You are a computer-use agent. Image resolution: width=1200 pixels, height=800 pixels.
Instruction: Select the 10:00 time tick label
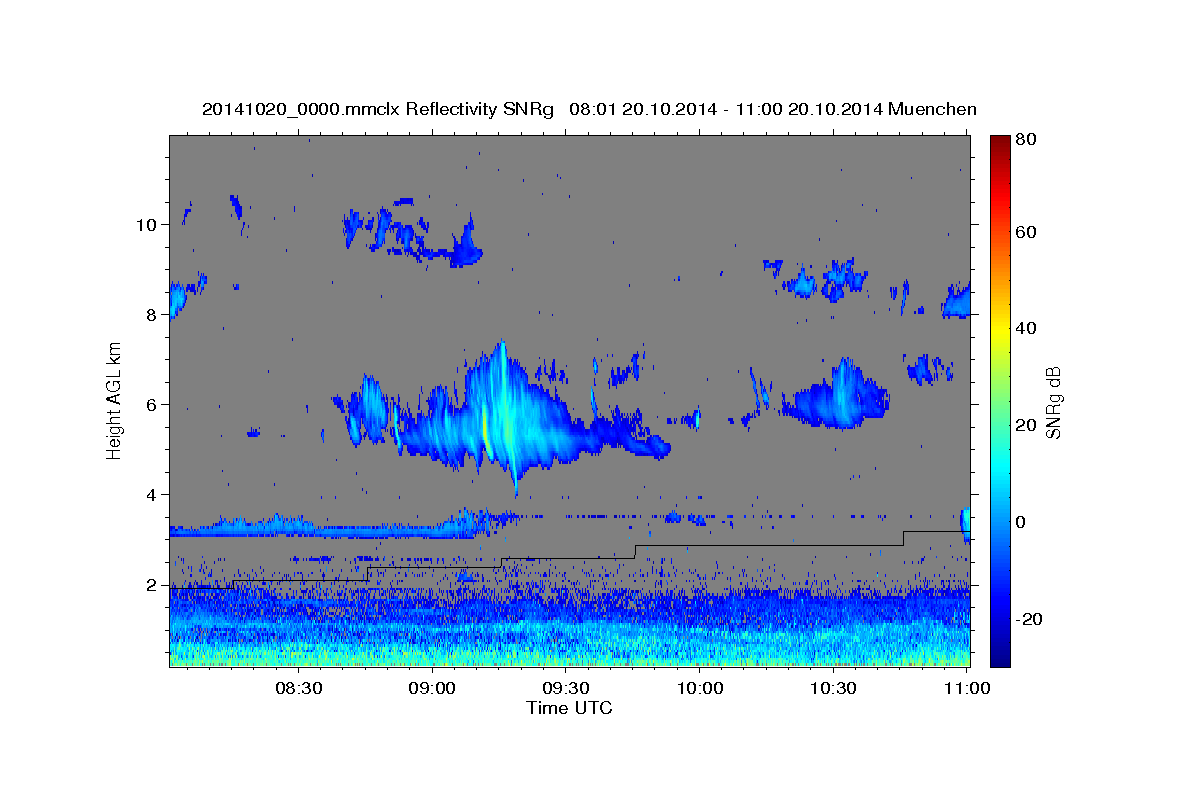(700, 688)
